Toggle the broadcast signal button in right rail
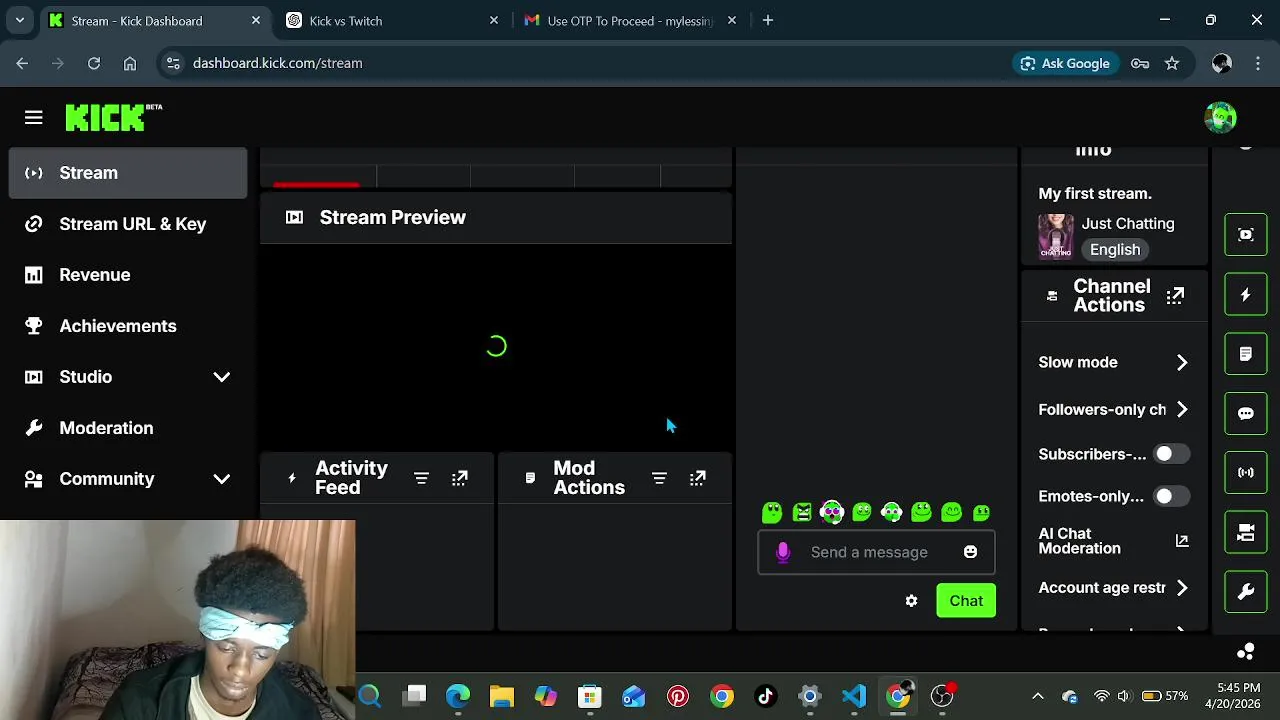Image resolution: width=1280 pixels, height=720 pixels. click(x=1246, y=473)
